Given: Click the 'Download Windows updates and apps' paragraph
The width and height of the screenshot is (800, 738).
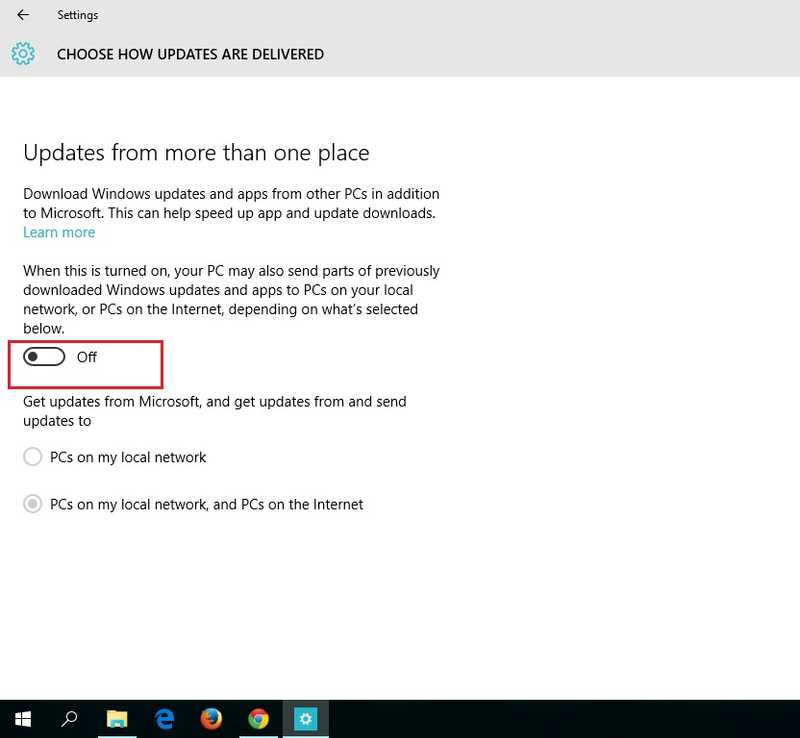Looking at the screenshot, I should click(231, 203).
